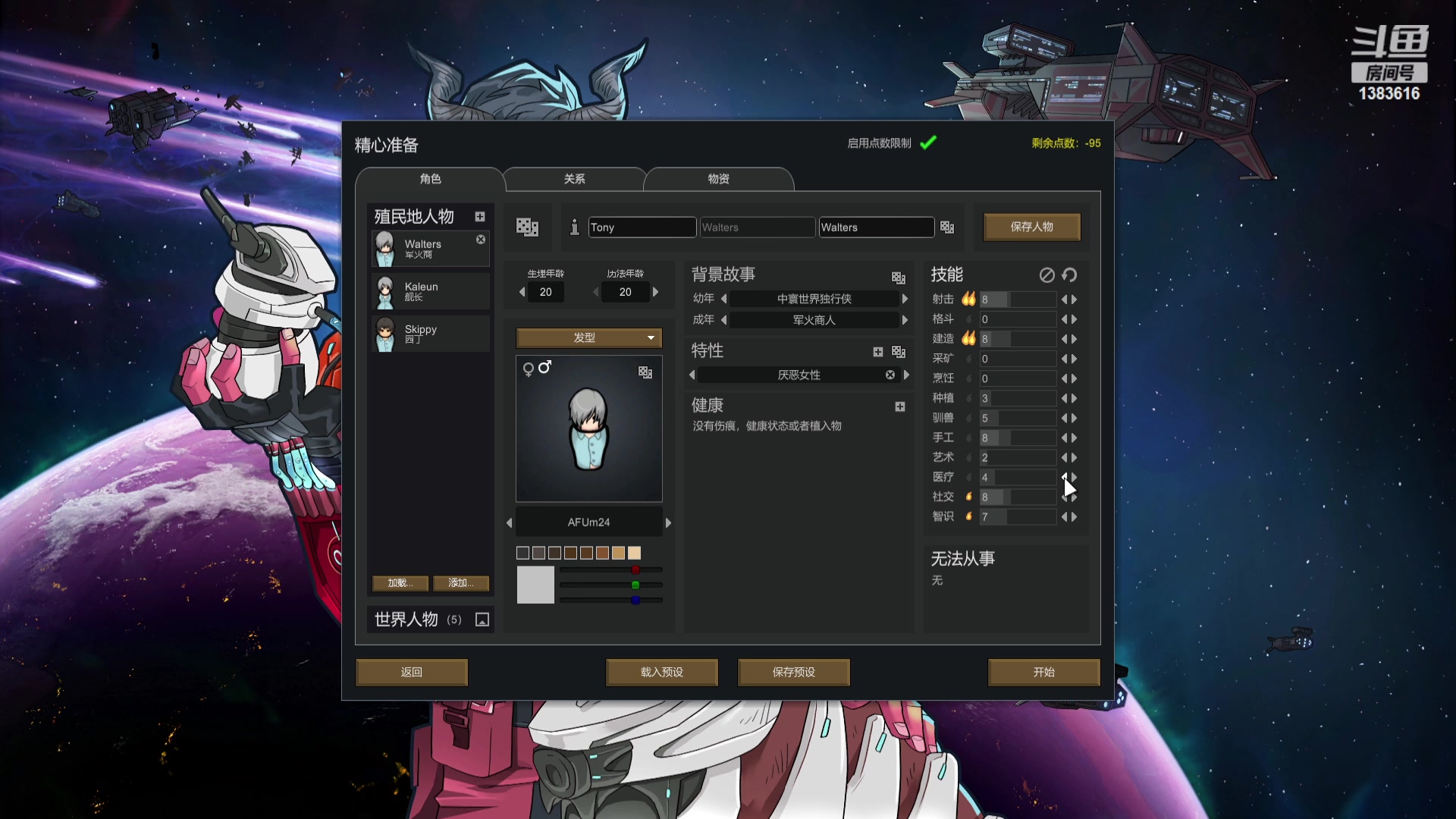Show the next adulthood backstory
This screenshot has height=819, width=1456.
905,320
